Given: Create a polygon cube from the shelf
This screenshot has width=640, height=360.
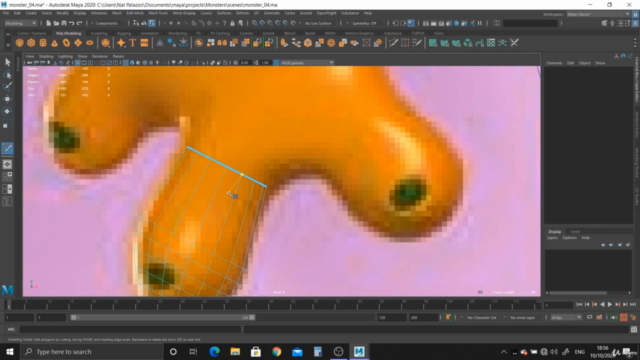Looking at the screenshot, I should coord(31,43).
